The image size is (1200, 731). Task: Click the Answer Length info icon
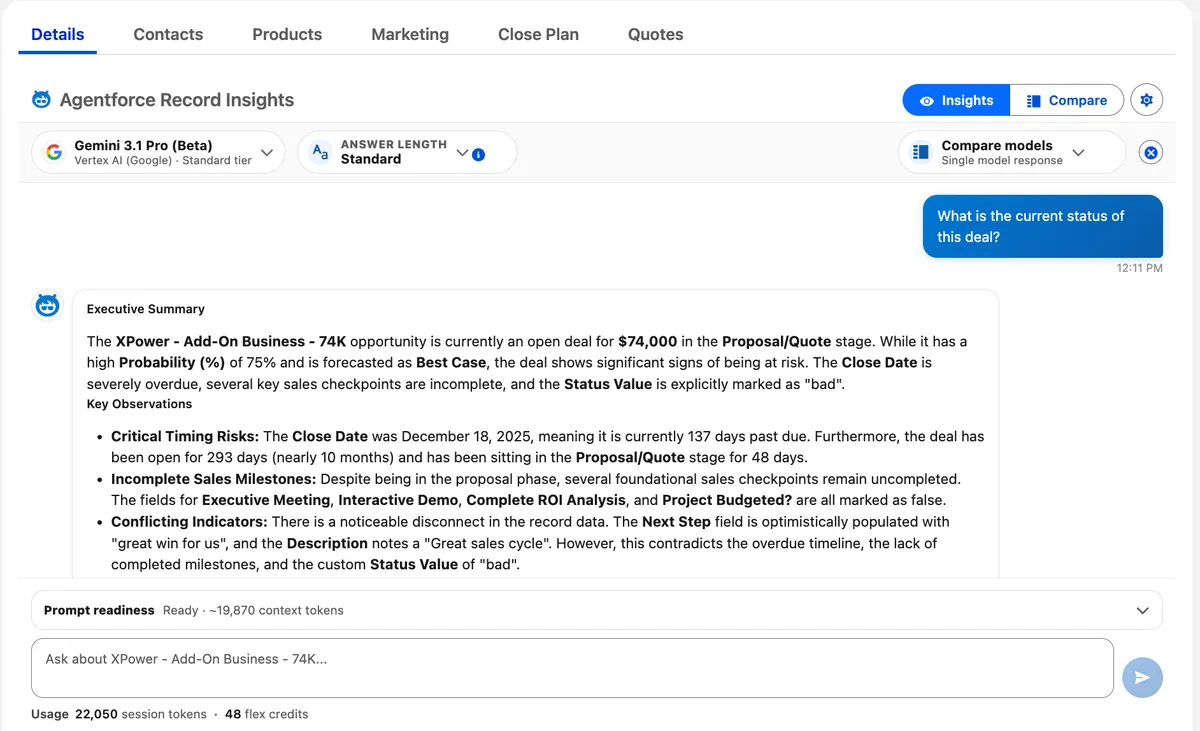[x=478, y=154]
